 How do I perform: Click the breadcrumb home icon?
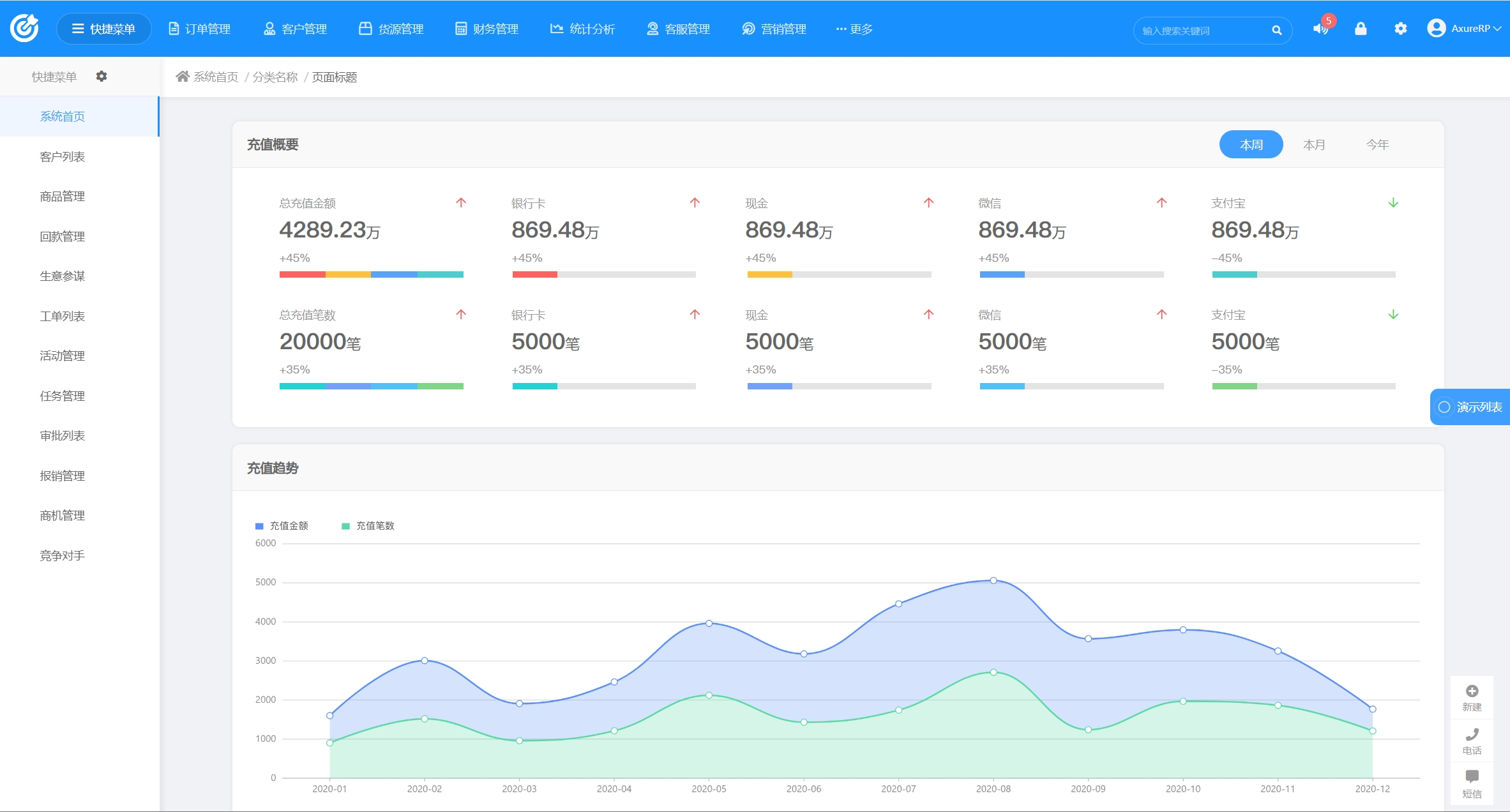(x=183, y=77)
